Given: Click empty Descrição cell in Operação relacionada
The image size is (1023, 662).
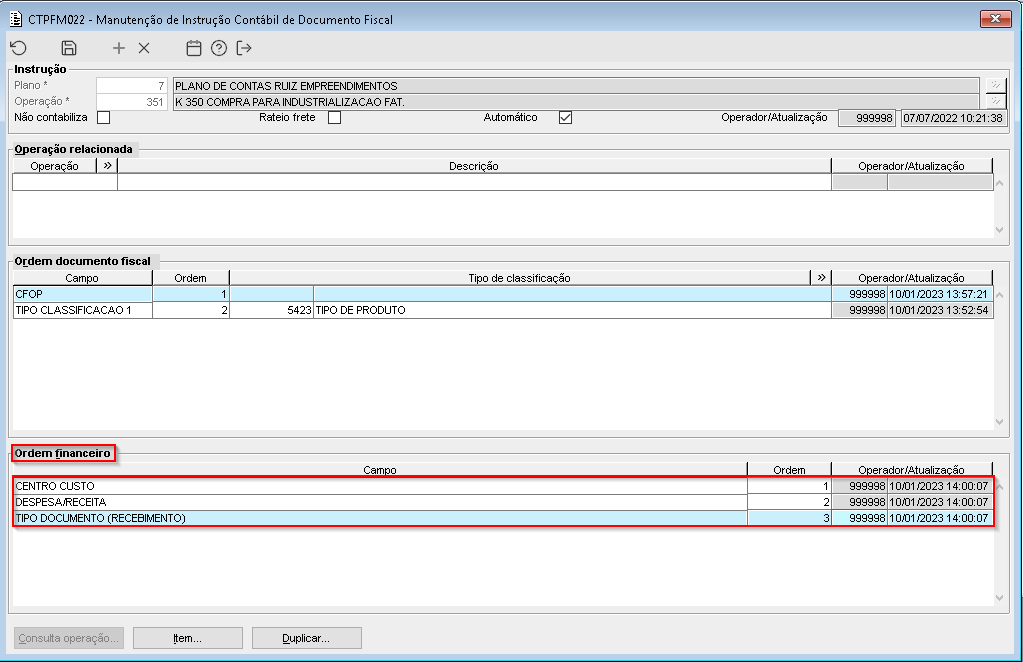Looking at the screenshot, I should pyautogui.click(x=474, y=182).
